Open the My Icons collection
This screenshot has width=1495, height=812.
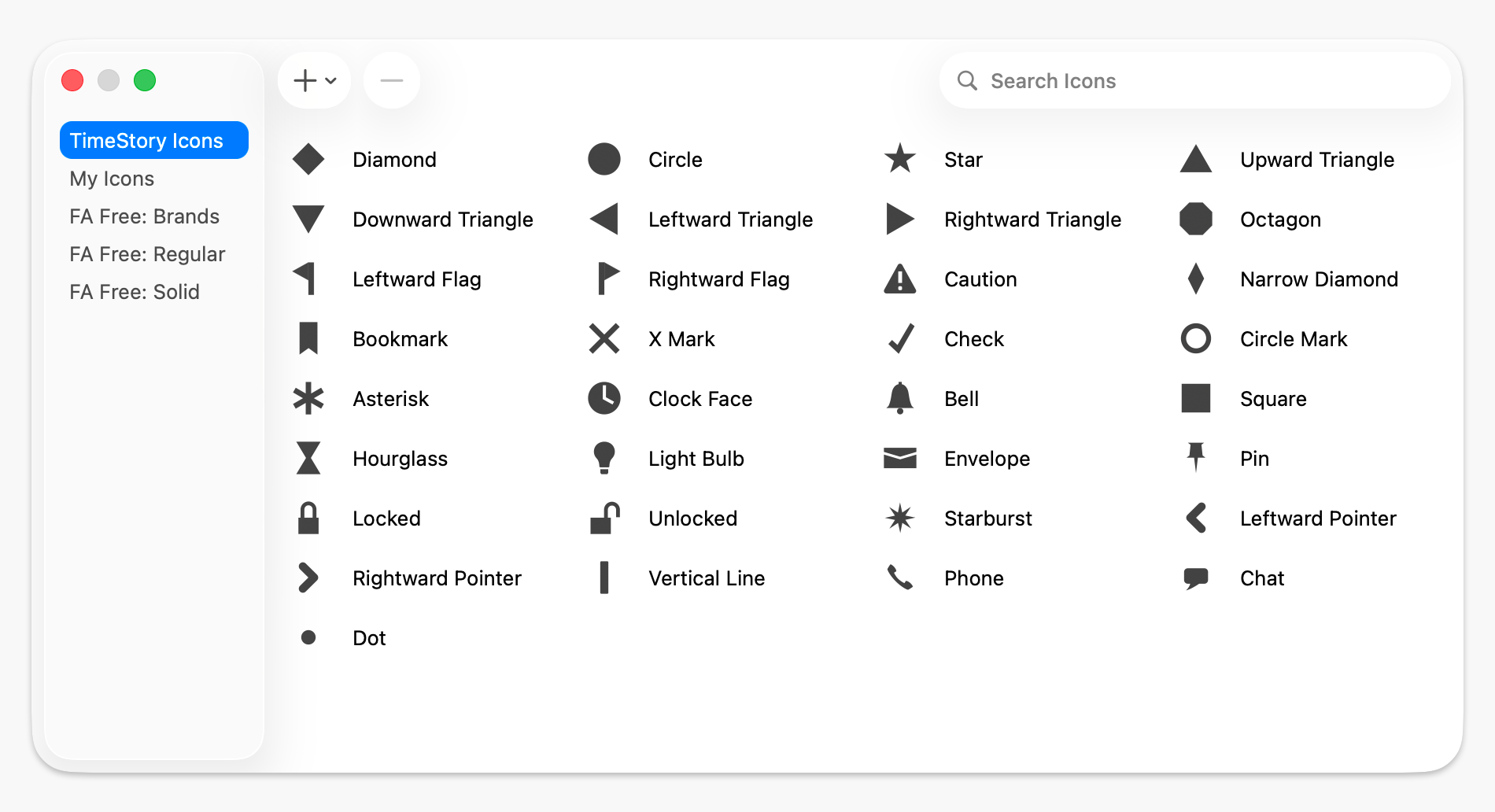[x=111, y=179]
